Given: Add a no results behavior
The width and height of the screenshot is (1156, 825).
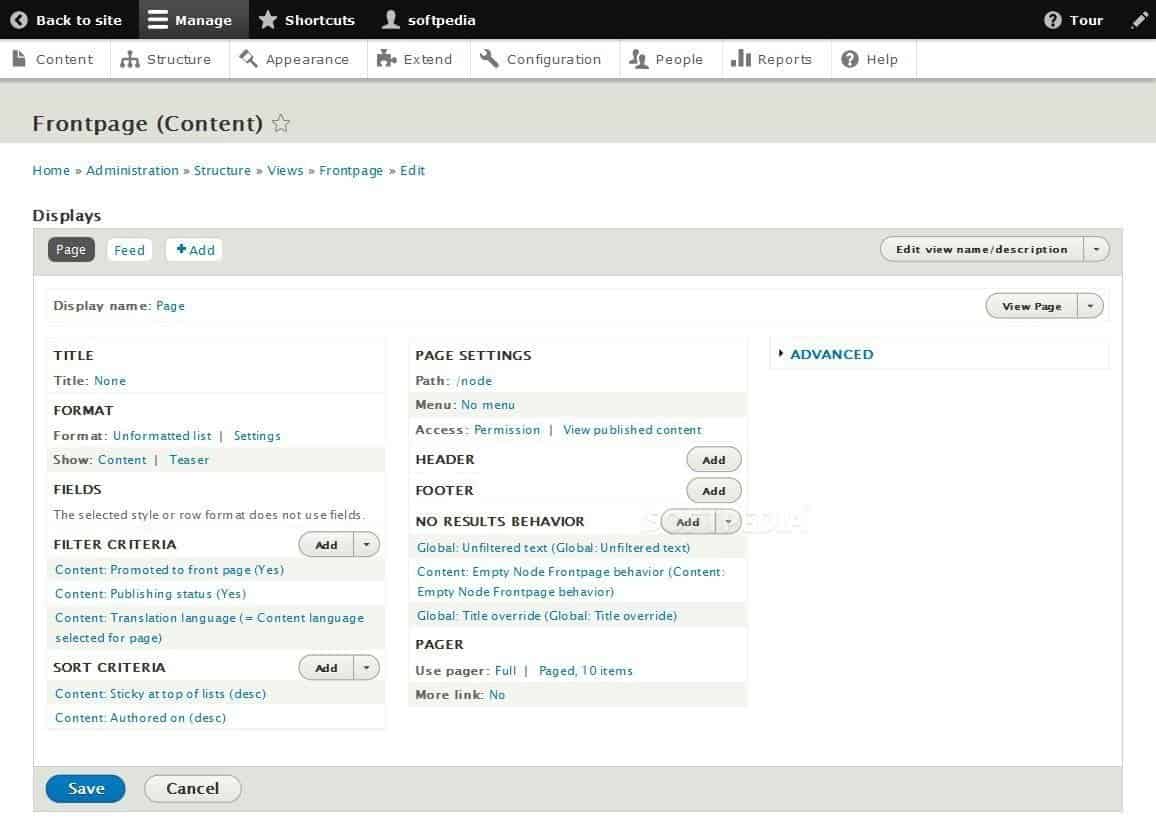Looking at the screenshot, I should coord(688,522).
